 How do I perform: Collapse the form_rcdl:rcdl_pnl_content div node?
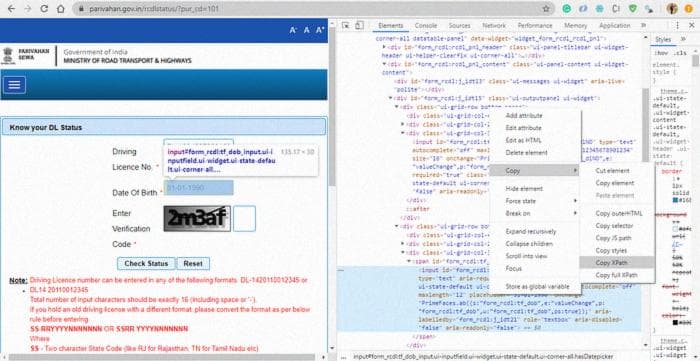pyautogui.click(x=385, y=64)
